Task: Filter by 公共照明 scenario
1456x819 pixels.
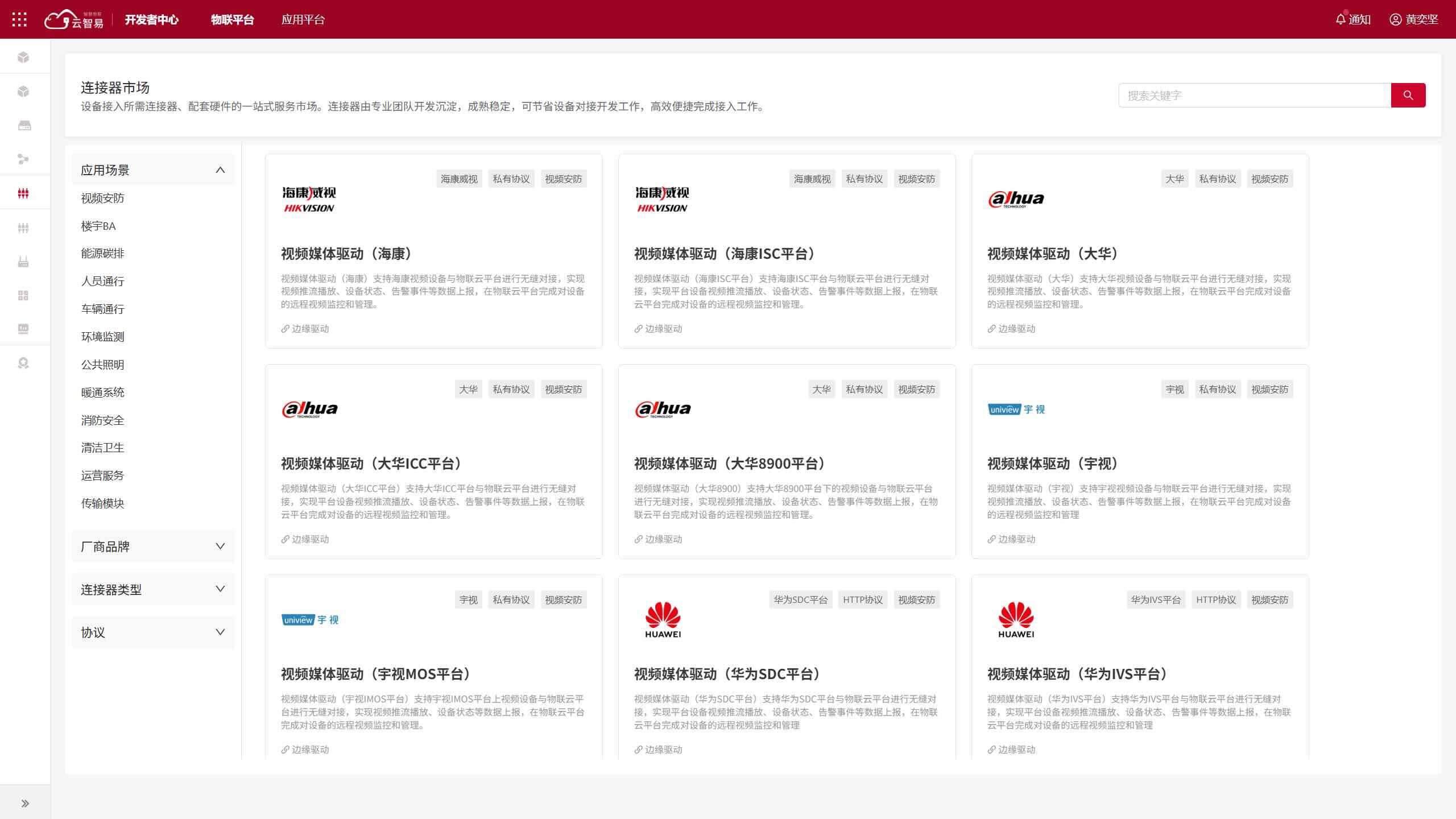Action: click(102, 365)
